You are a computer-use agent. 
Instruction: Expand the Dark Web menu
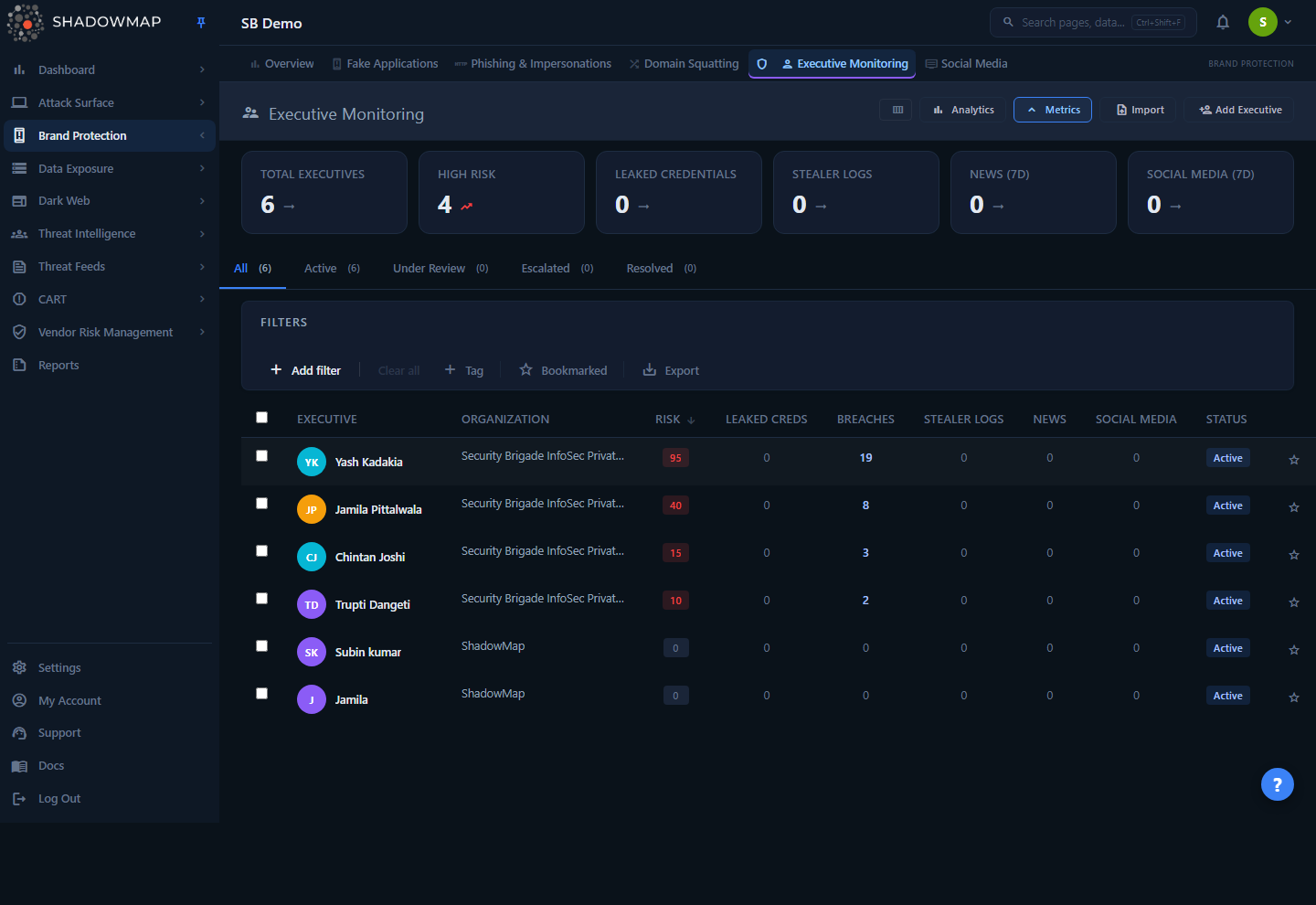(x=110, y=201)
